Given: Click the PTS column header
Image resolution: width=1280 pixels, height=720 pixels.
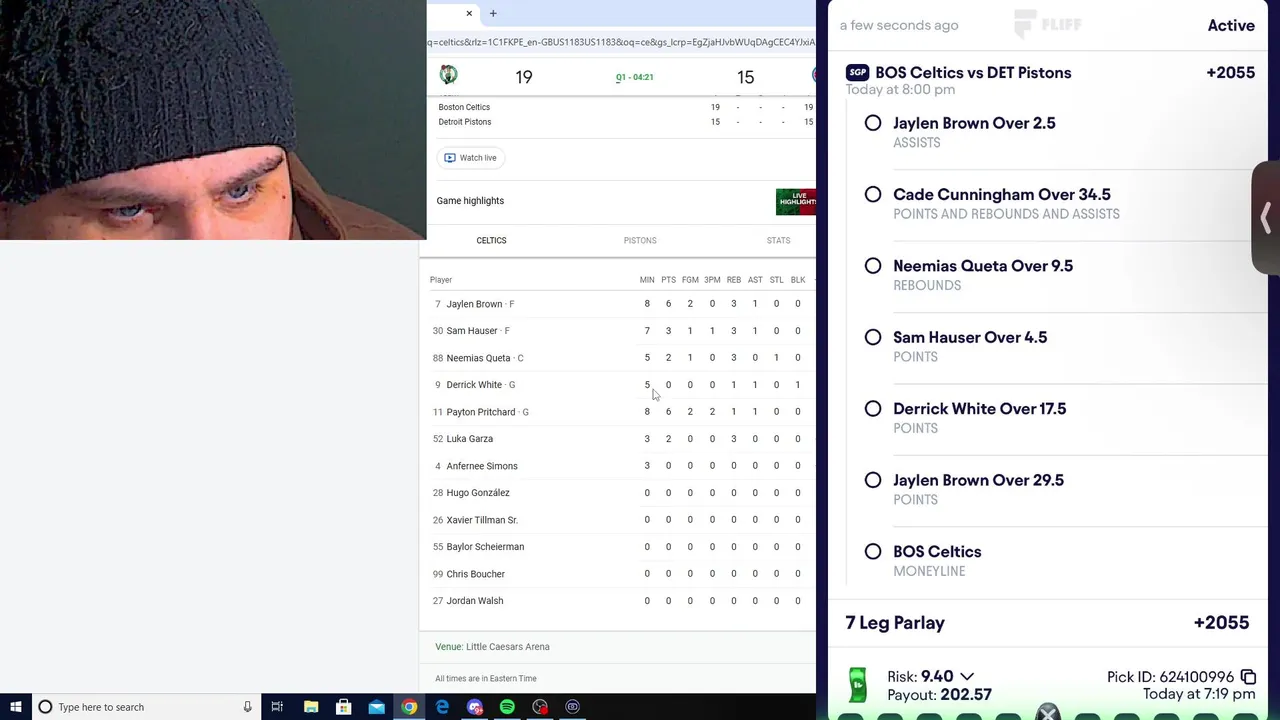Looking at the screenshot, I should (x=668, y=280).
